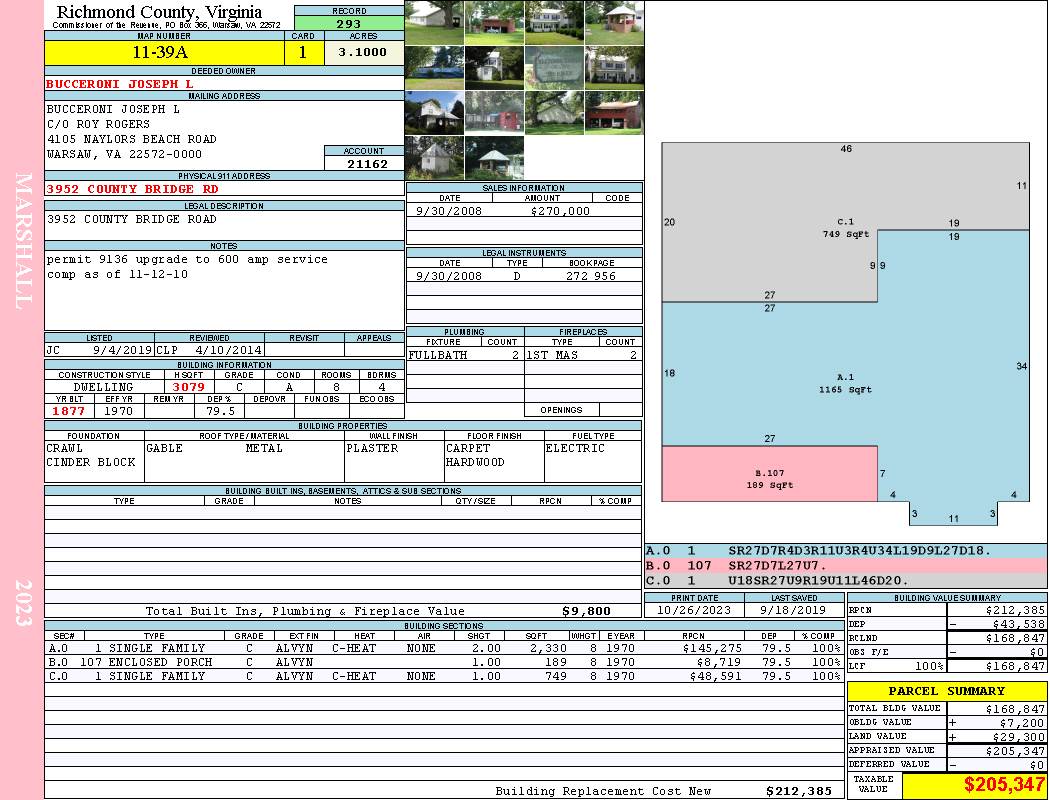
Task: Select account number 21162
Action: click(367, 164)
